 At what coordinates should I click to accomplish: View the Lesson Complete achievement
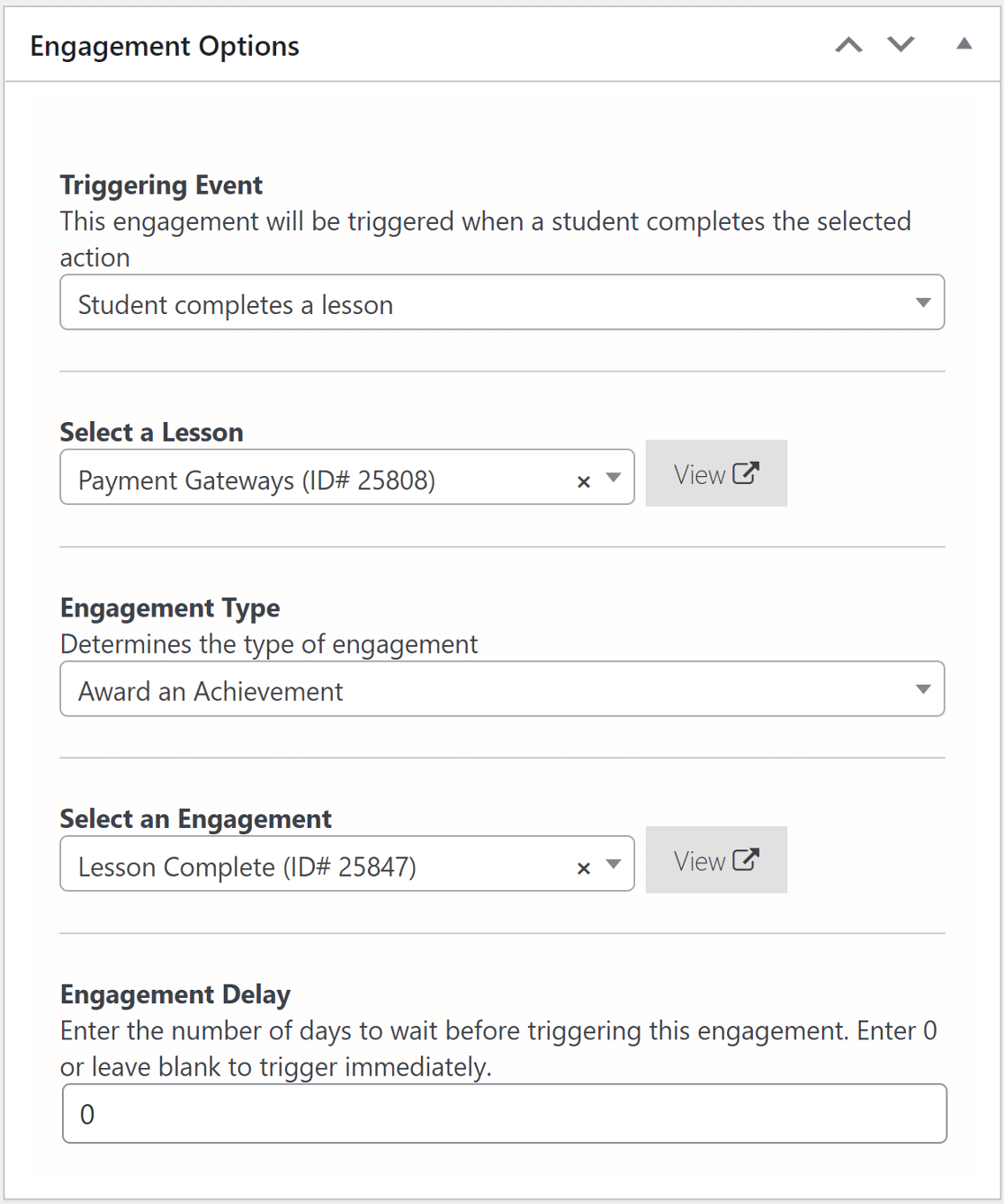pos(716,860)
